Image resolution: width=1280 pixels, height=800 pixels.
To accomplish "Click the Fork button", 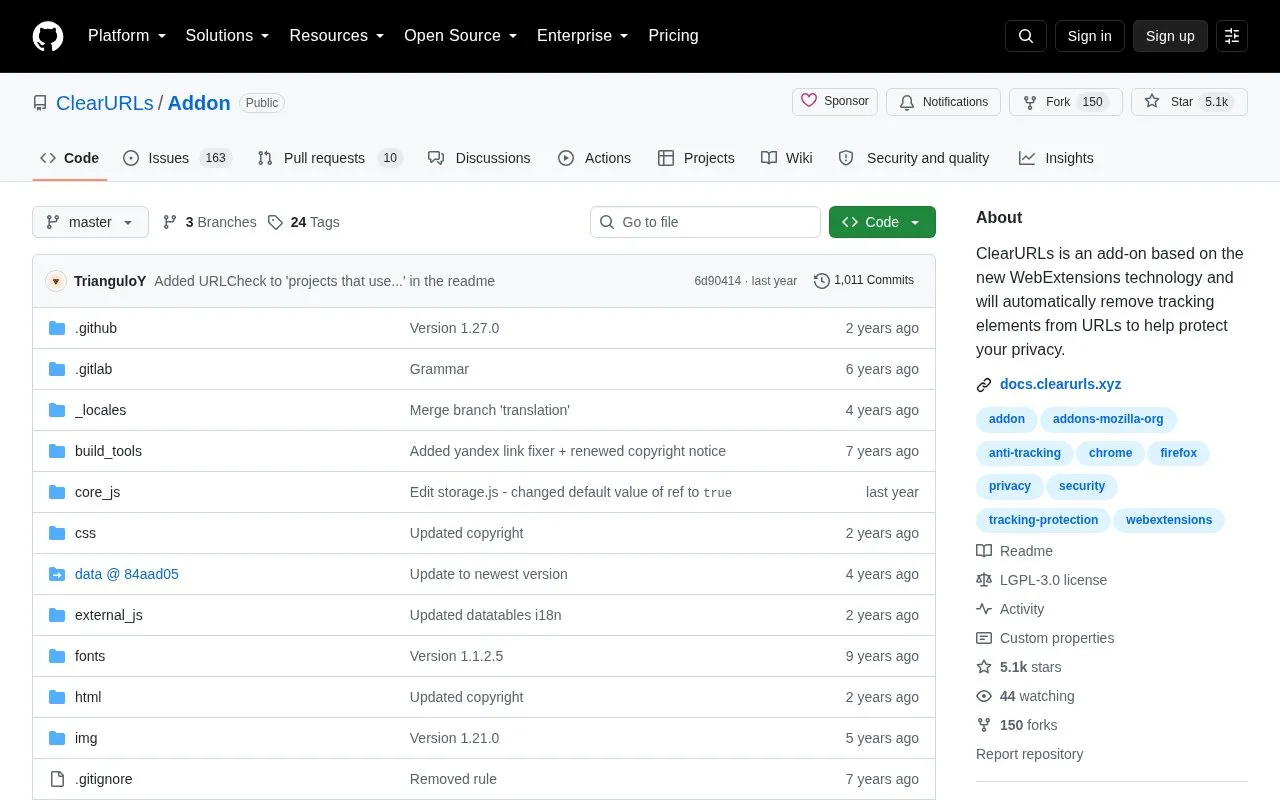I will (x=1066, y=102).
